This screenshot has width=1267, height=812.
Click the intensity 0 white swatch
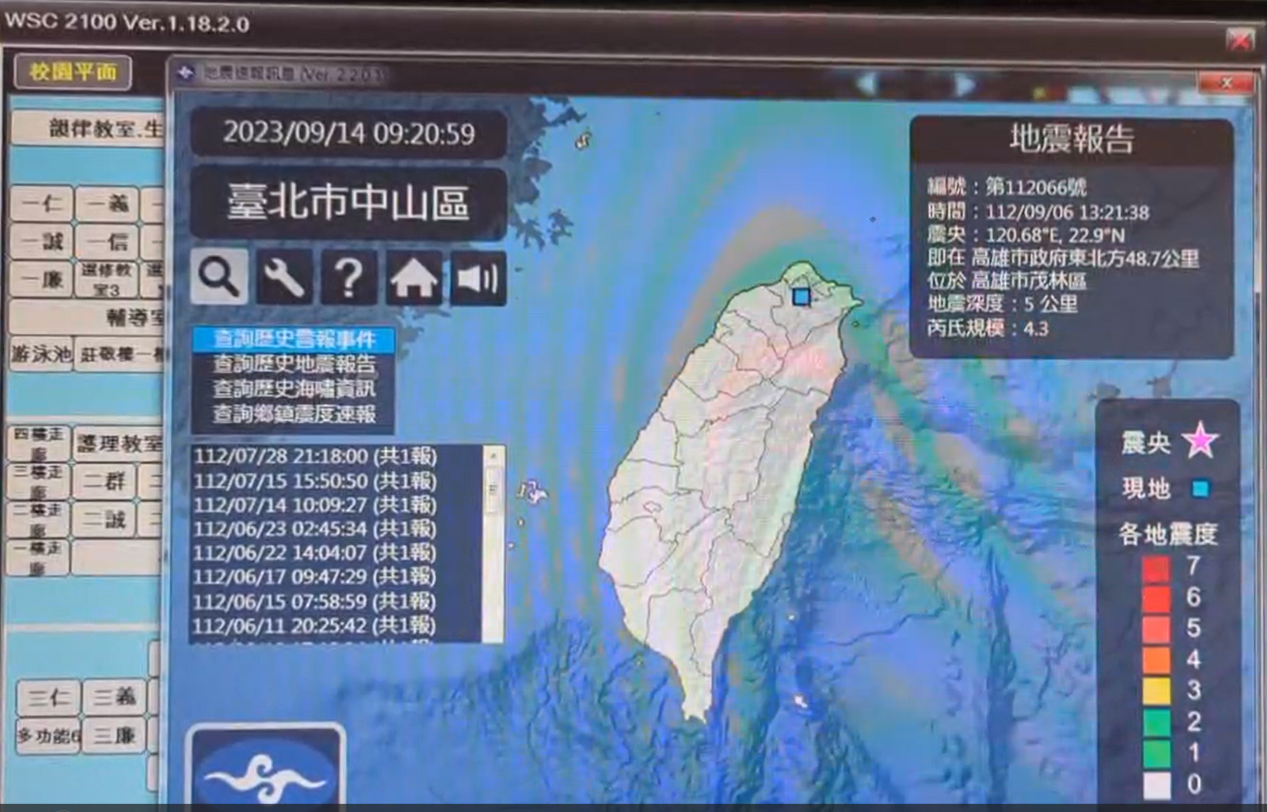click(1157, 784)
